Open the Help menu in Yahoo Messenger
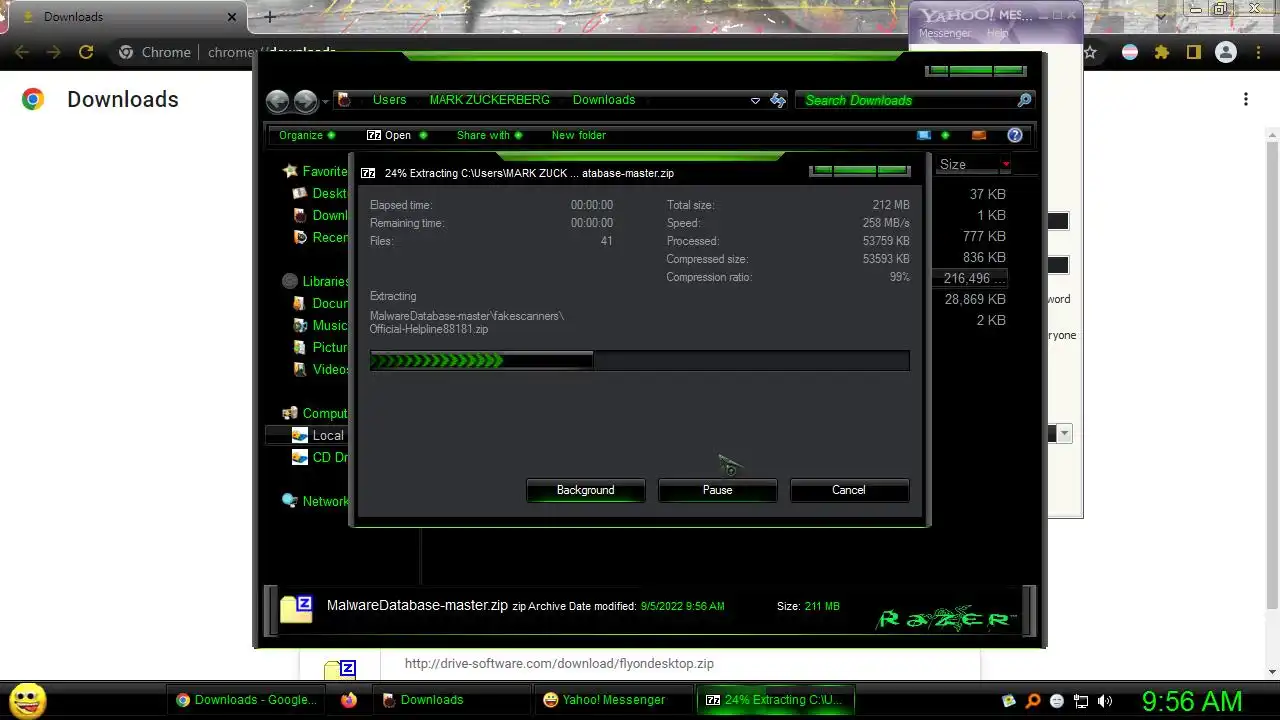This screenshot has width=1280, height=720. [x=997, y=33]
